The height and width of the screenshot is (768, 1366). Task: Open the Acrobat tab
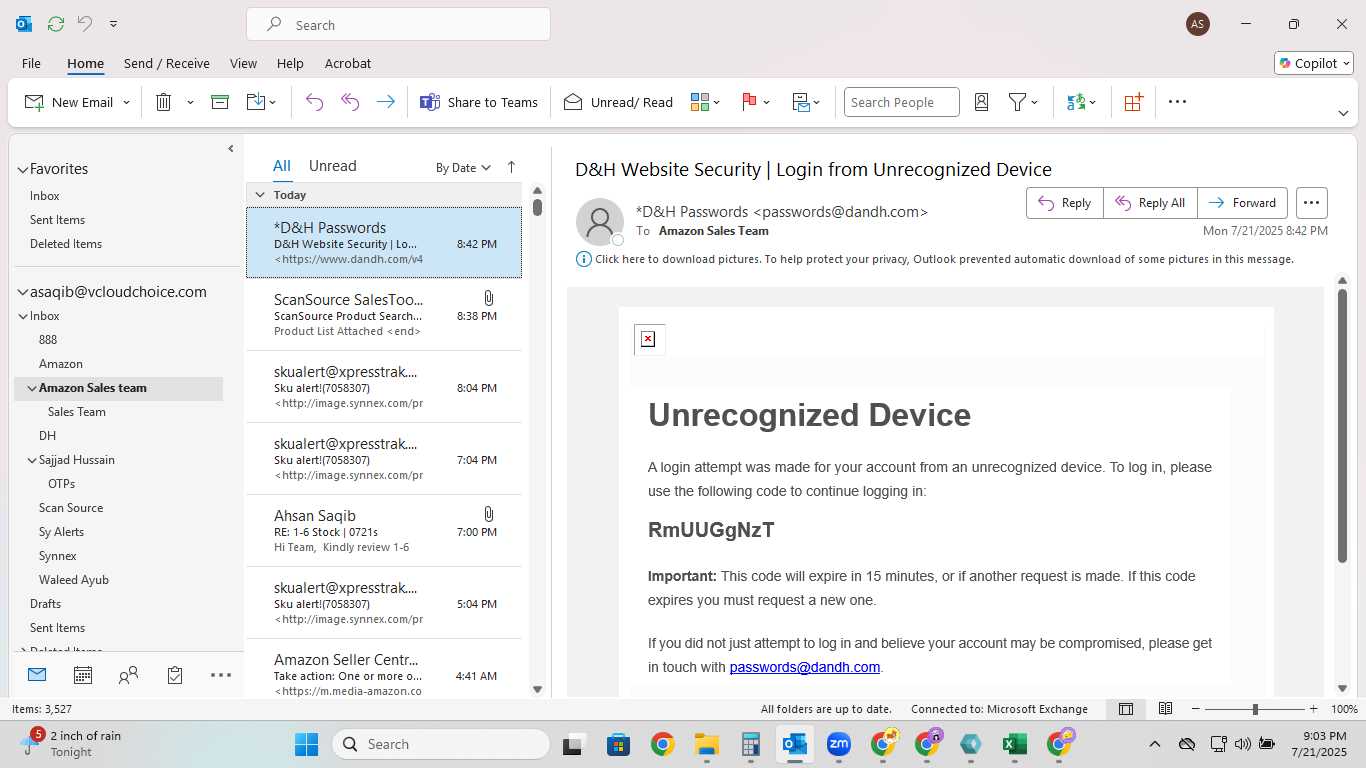[348, 63]
